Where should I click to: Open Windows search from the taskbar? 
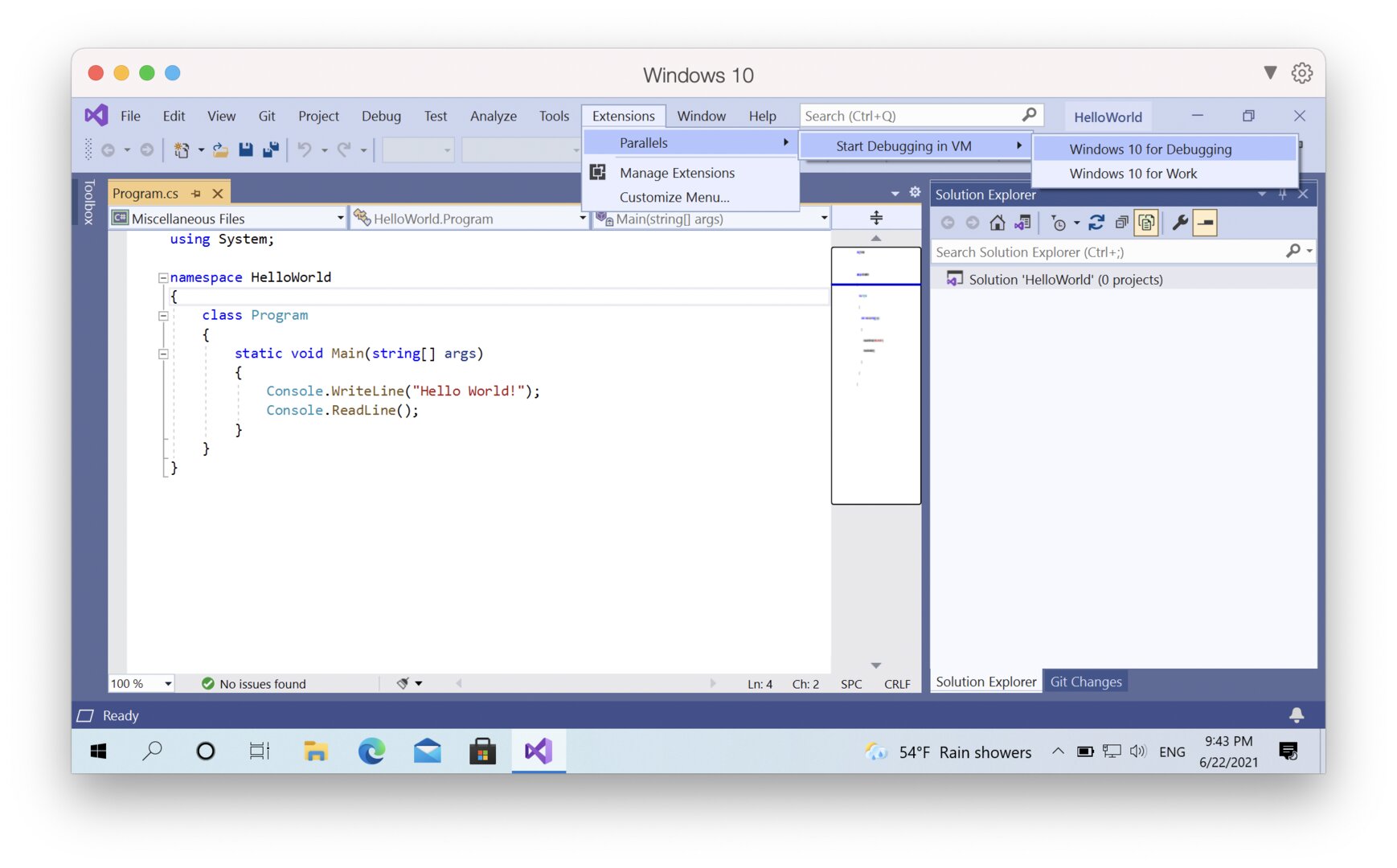coord(152,751)
